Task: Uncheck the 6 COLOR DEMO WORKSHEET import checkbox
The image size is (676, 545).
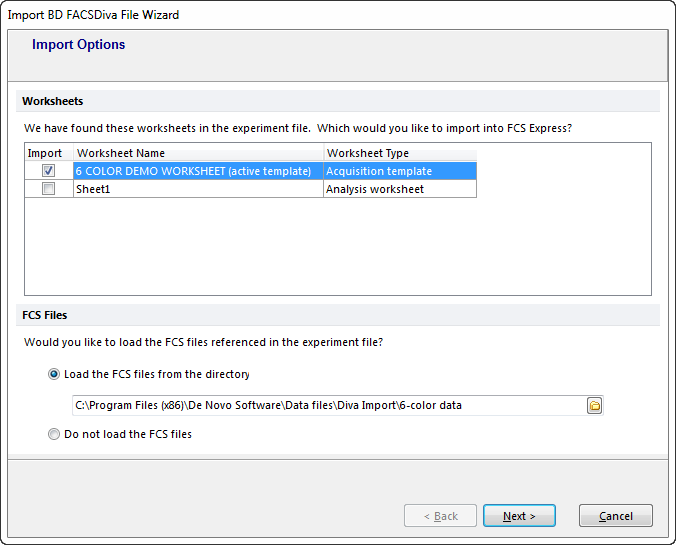Action: (x=49, y=171)
